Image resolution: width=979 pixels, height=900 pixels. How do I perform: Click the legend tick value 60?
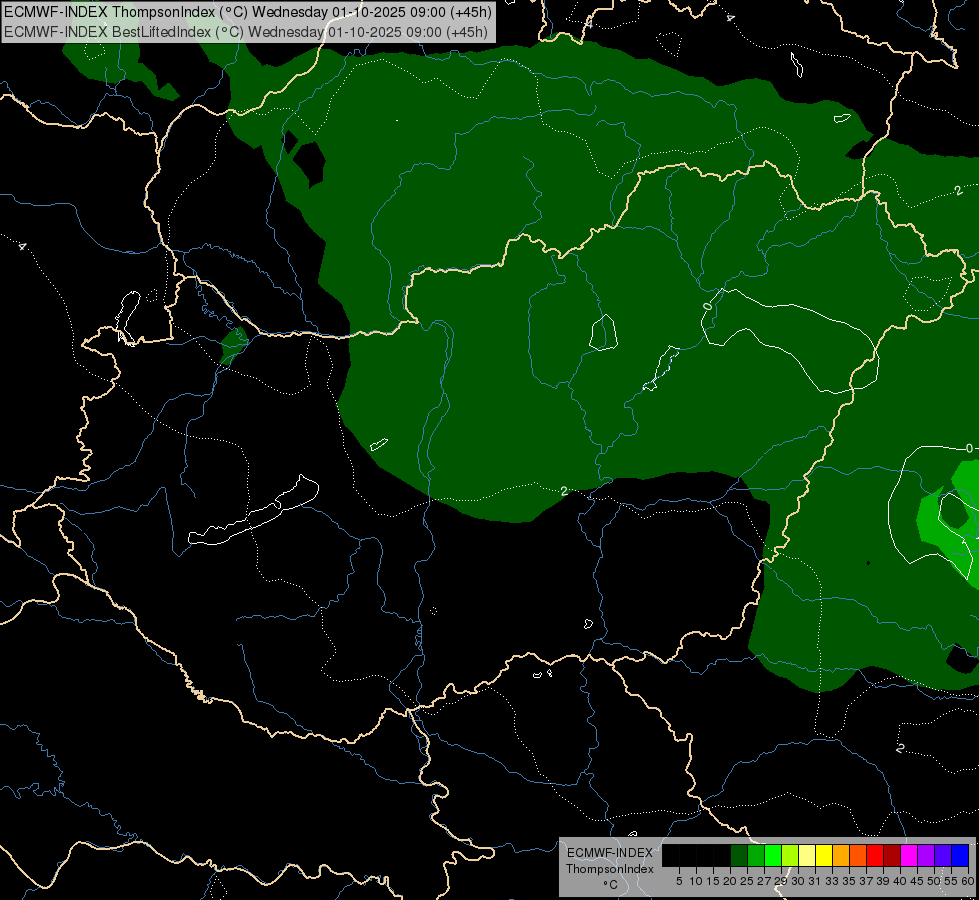(x=967, y=881)
